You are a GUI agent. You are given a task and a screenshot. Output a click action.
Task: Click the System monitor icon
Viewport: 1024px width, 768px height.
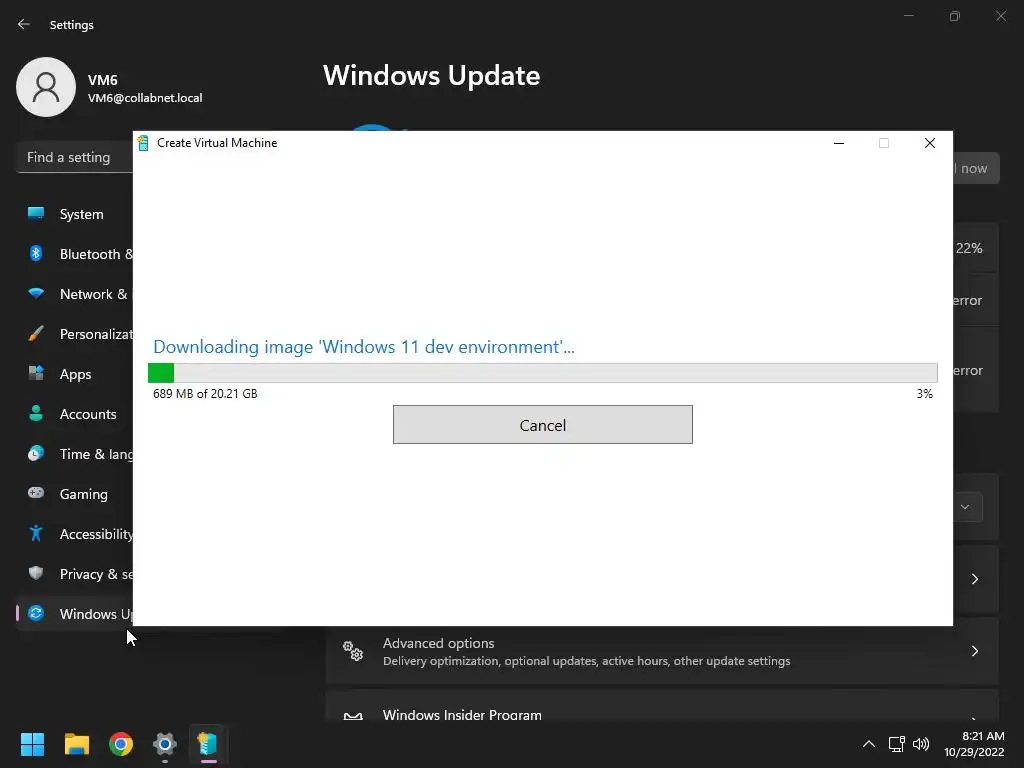(36, 213)
